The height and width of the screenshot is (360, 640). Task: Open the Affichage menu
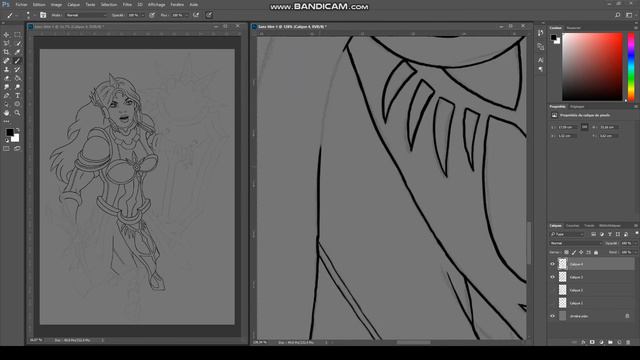click(156, 4)
